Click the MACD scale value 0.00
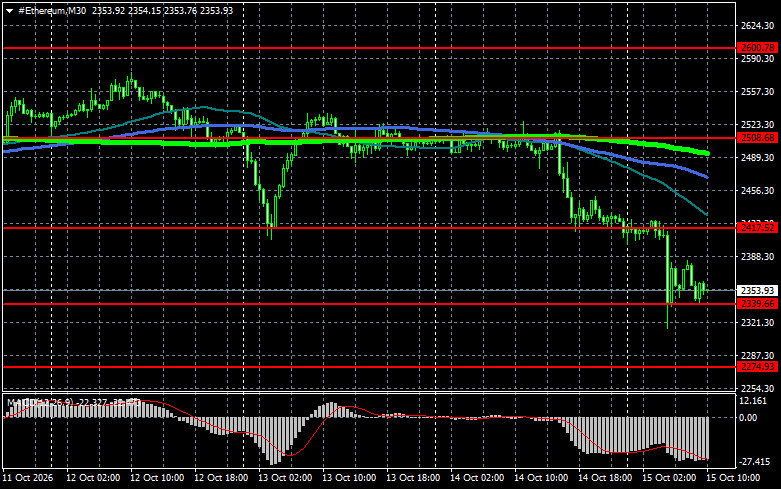 (x=748, y=418)
